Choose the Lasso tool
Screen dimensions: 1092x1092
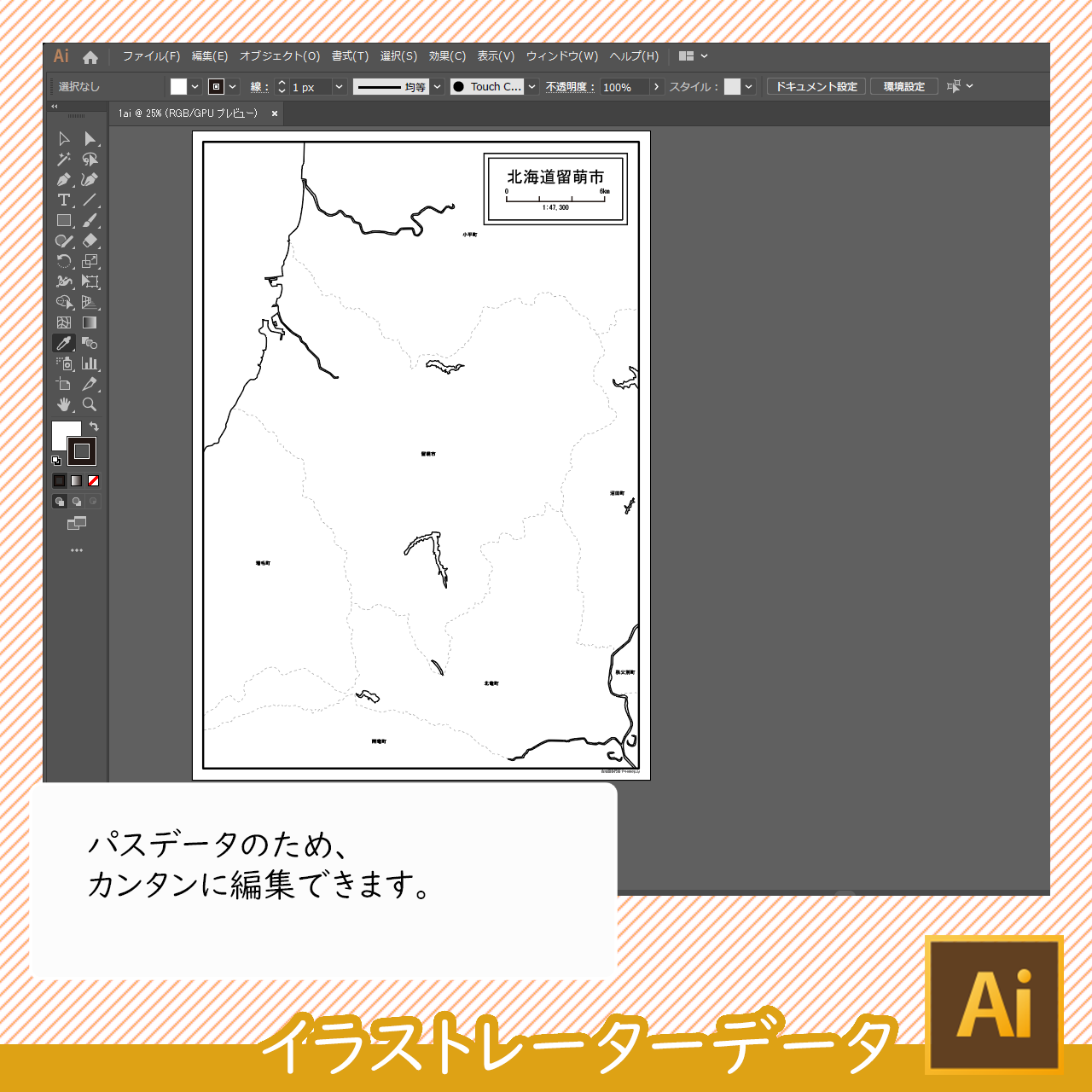tap(90, 160)
